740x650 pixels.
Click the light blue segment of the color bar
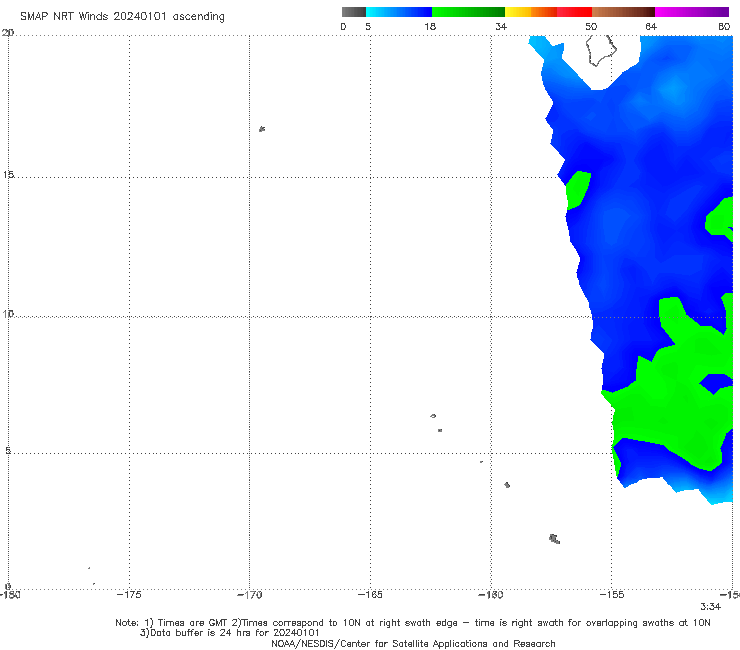pyautogui.click(x=399, y=12)
